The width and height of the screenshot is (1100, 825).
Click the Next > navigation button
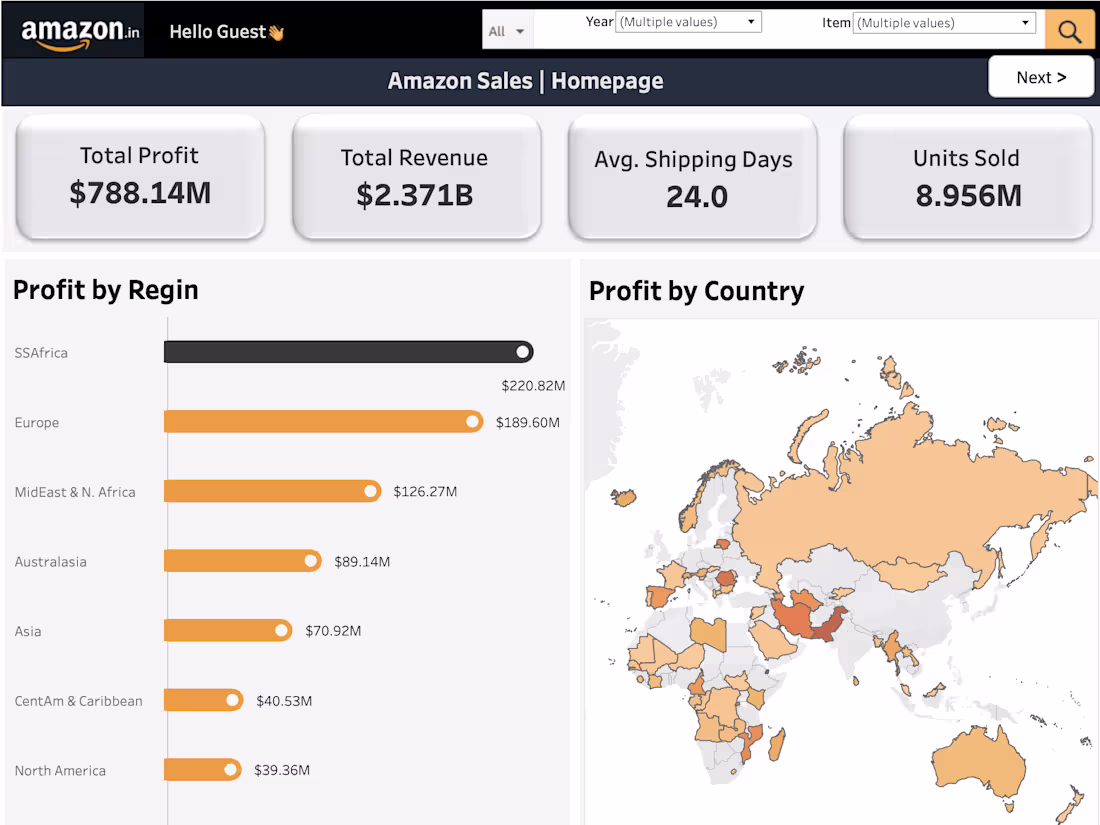(x=1041, y=76)
